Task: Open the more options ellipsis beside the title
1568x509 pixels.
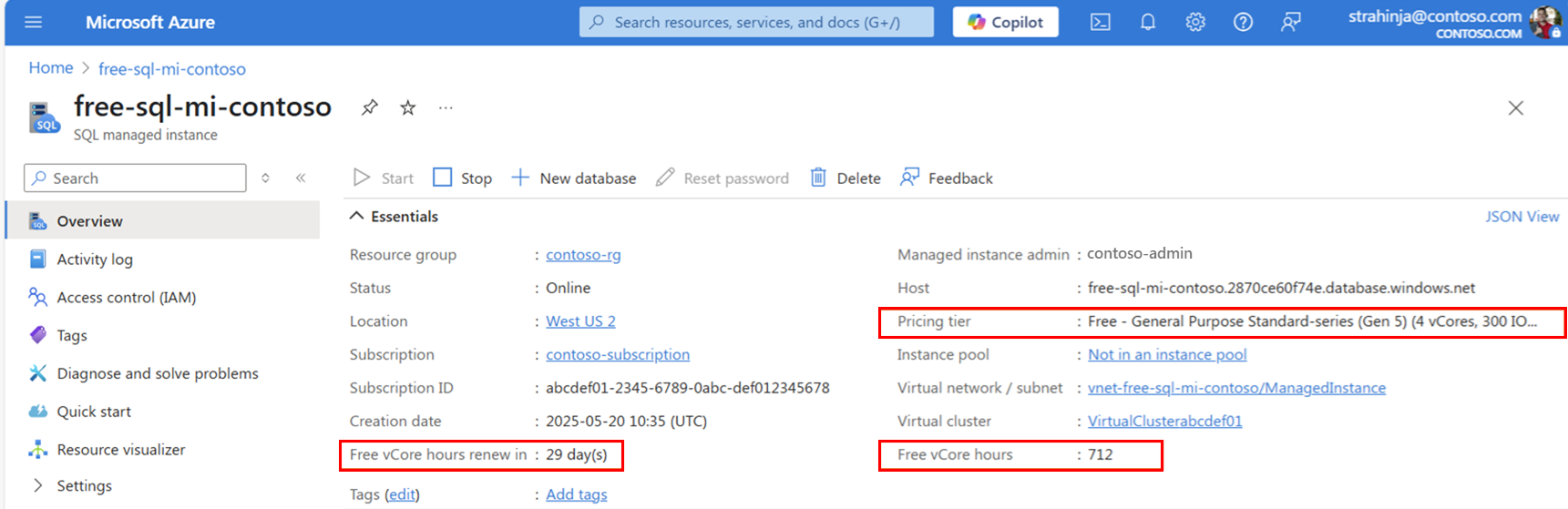Action: tap(446, 107)
